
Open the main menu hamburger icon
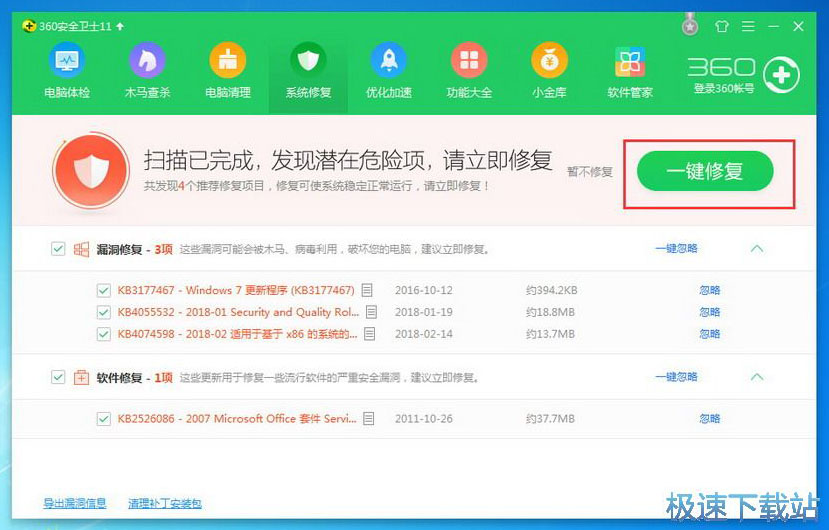click(748, 26)
